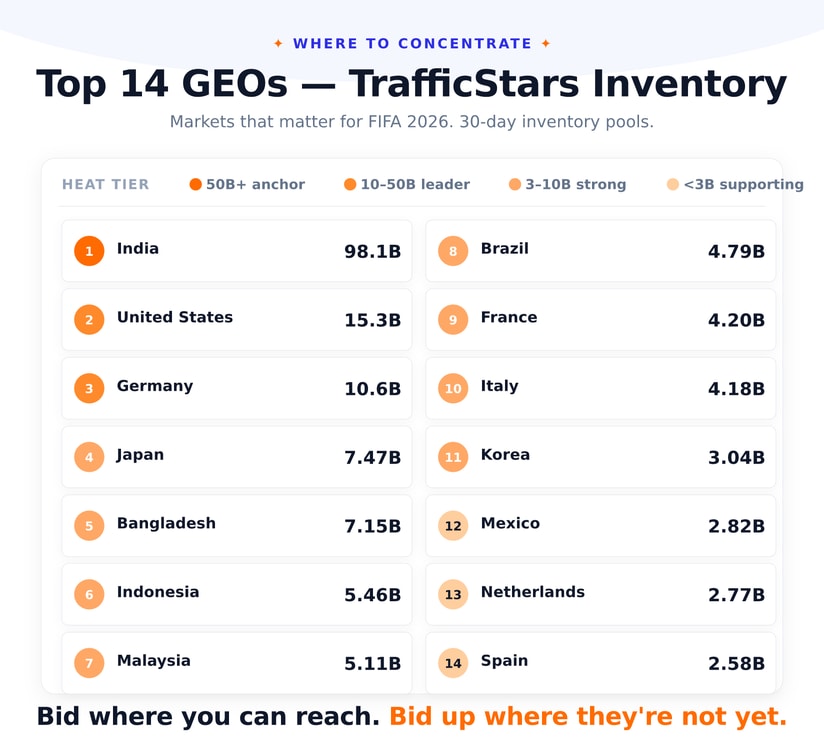Open the Japan 7.47B row card

[x=236, y=457]
